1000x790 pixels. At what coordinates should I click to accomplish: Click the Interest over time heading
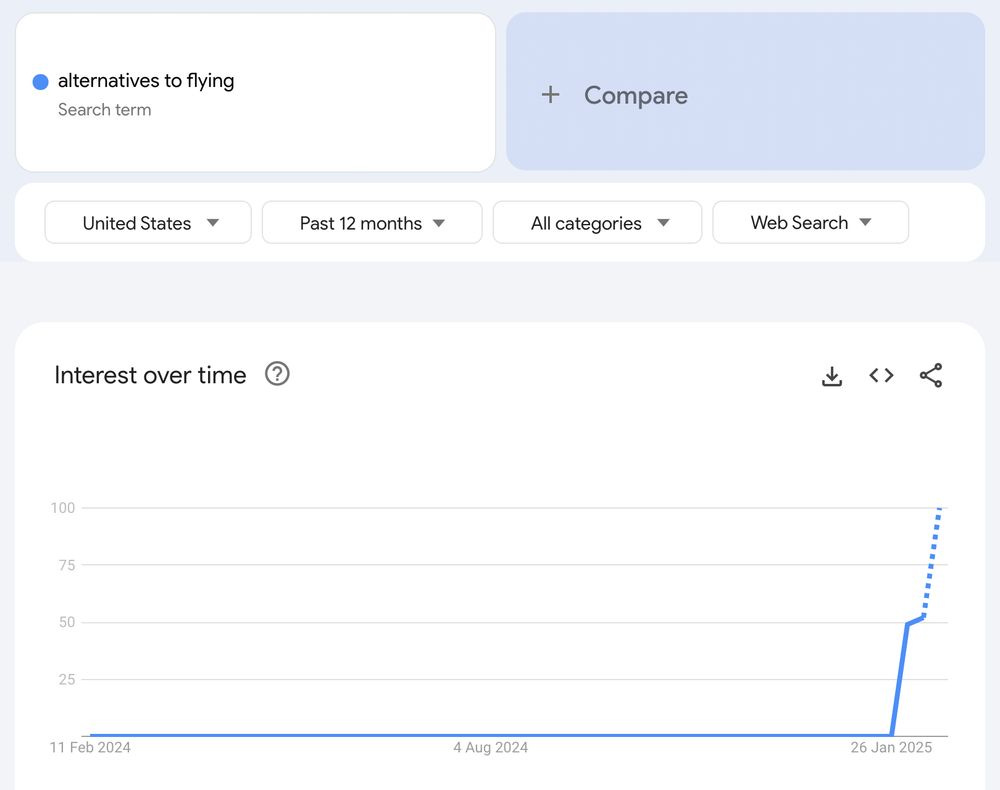pos(150,375)
